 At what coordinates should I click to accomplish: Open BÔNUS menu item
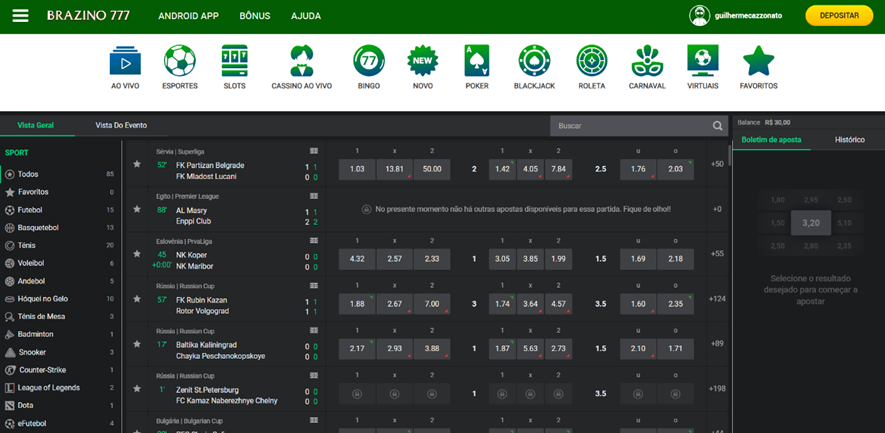[x=255, y=16]
